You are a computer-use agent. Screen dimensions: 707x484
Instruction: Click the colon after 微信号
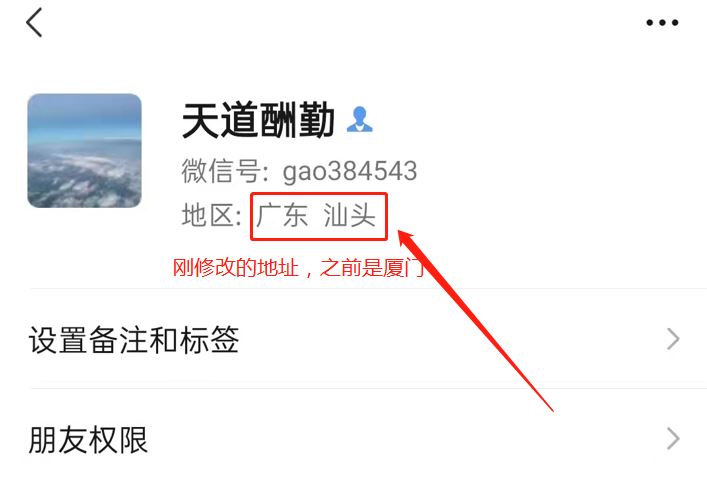[x=265, y=173]
